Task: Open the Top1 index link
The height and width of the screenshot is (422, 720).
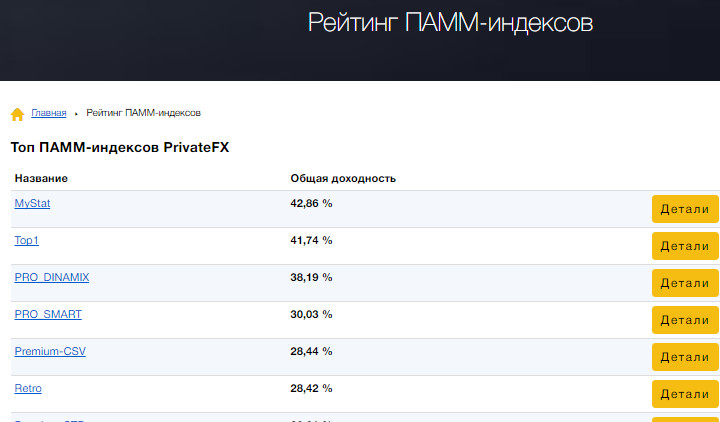Action: tap(26, 240)
